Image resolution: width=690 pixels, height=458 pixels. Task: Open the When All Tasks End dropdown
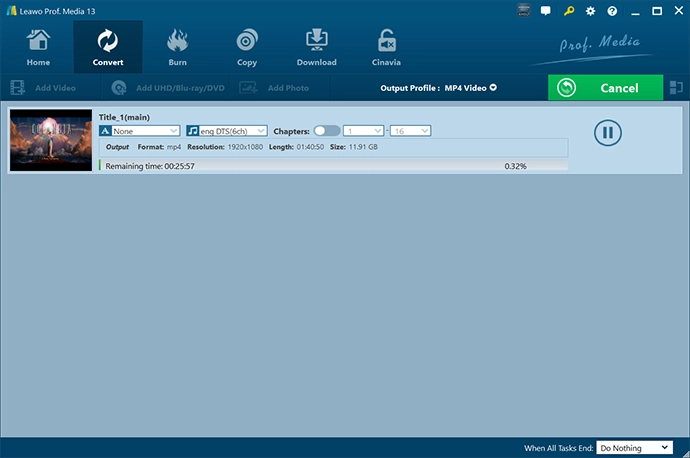(635, 448)
